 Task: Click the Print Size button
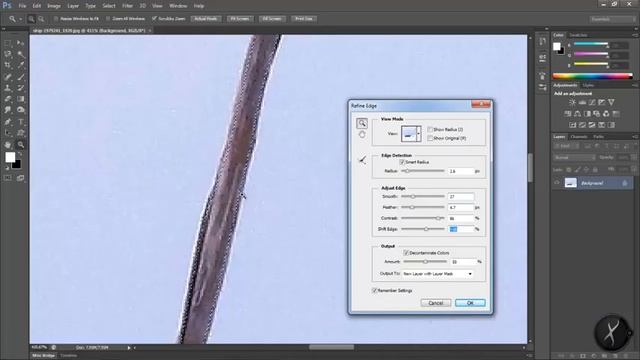(304, 19)
